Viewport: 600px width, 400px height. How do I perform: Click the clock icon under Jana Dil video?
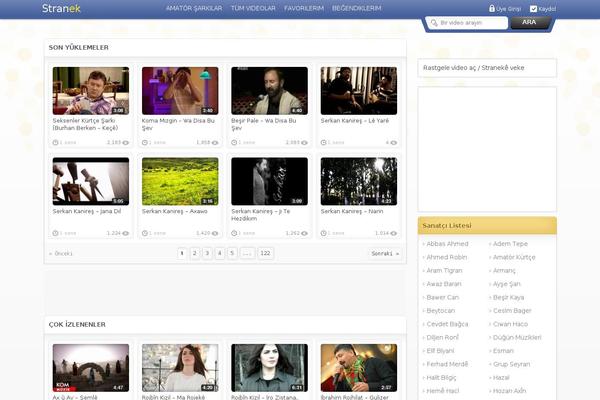tap(55, 233)
